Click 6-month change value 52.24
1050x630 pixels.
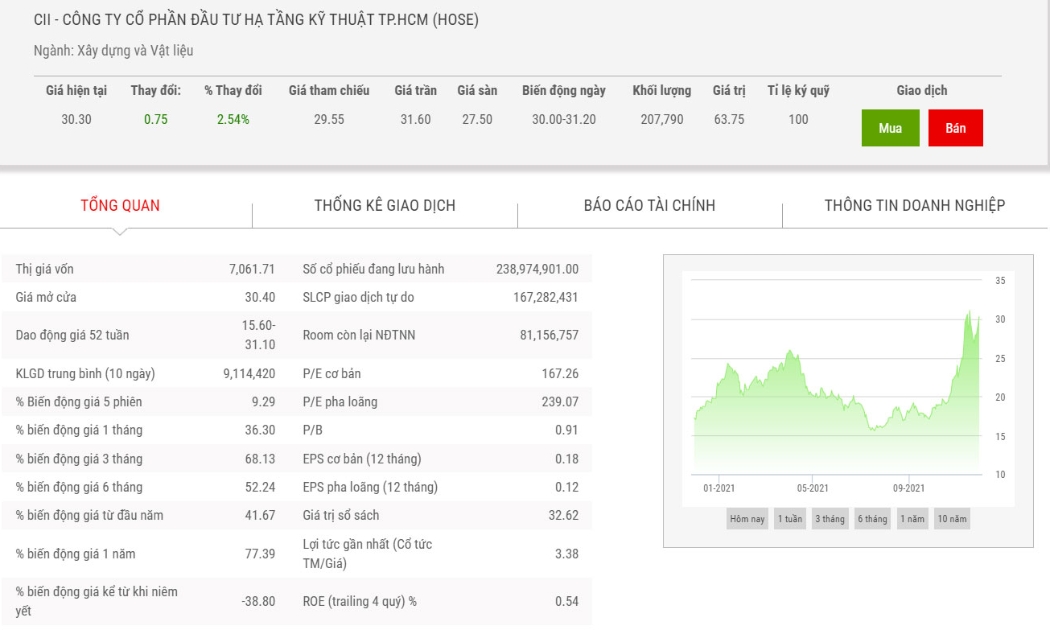click(x=260, y=487)
